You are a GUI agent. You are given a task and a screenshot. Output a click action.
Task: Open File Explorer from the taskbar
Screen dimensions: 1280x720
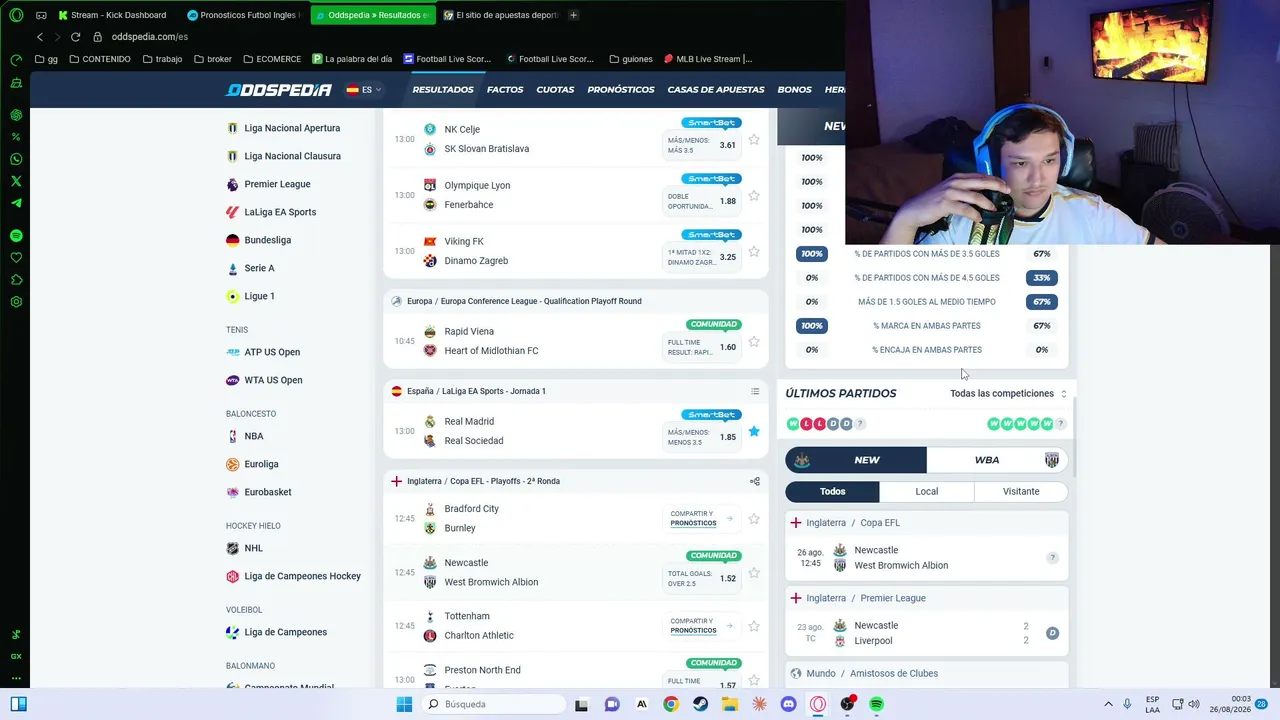[x=730, y=704]
